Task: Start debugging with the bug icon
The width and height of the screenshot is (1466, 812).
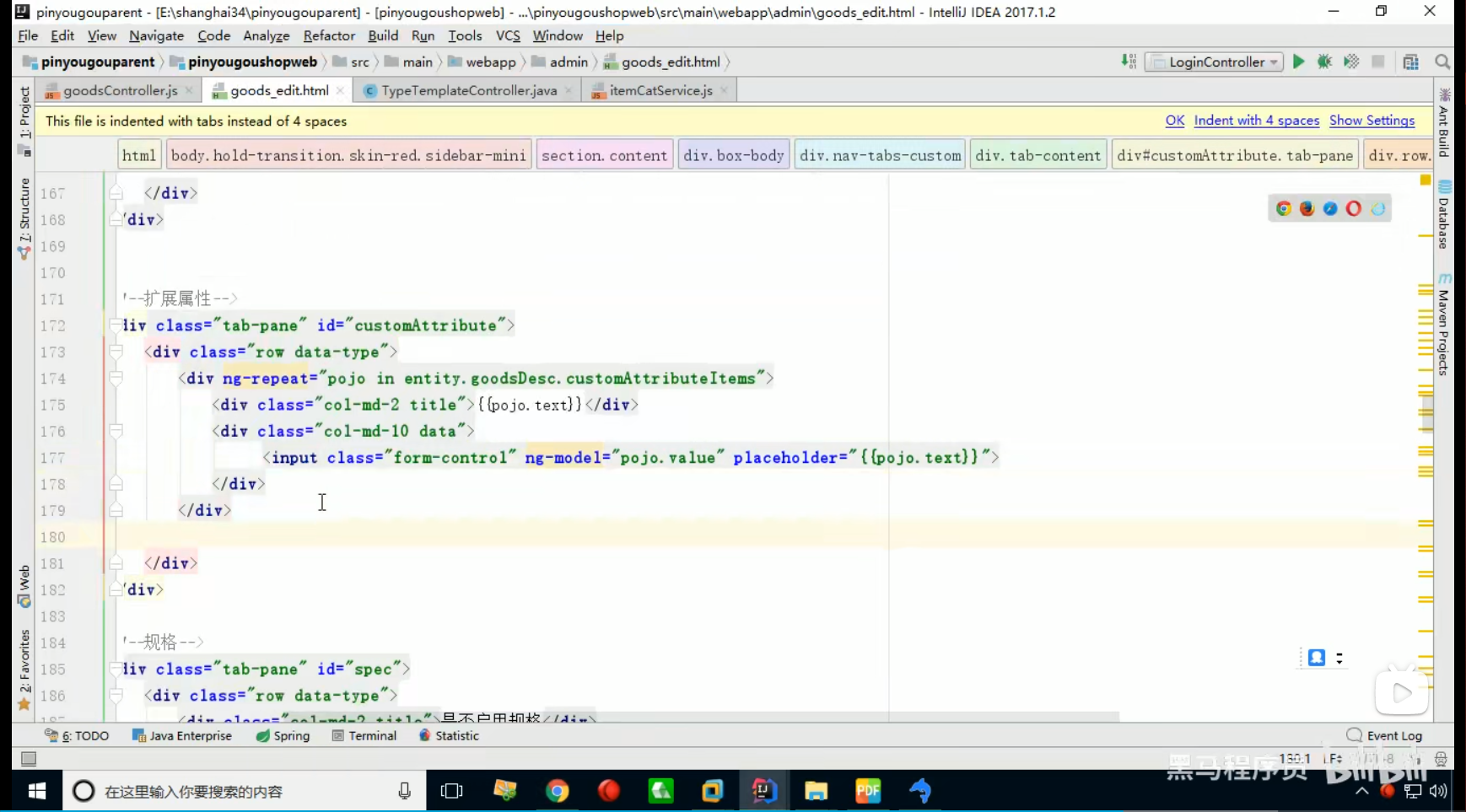Action: point(1324,62)
